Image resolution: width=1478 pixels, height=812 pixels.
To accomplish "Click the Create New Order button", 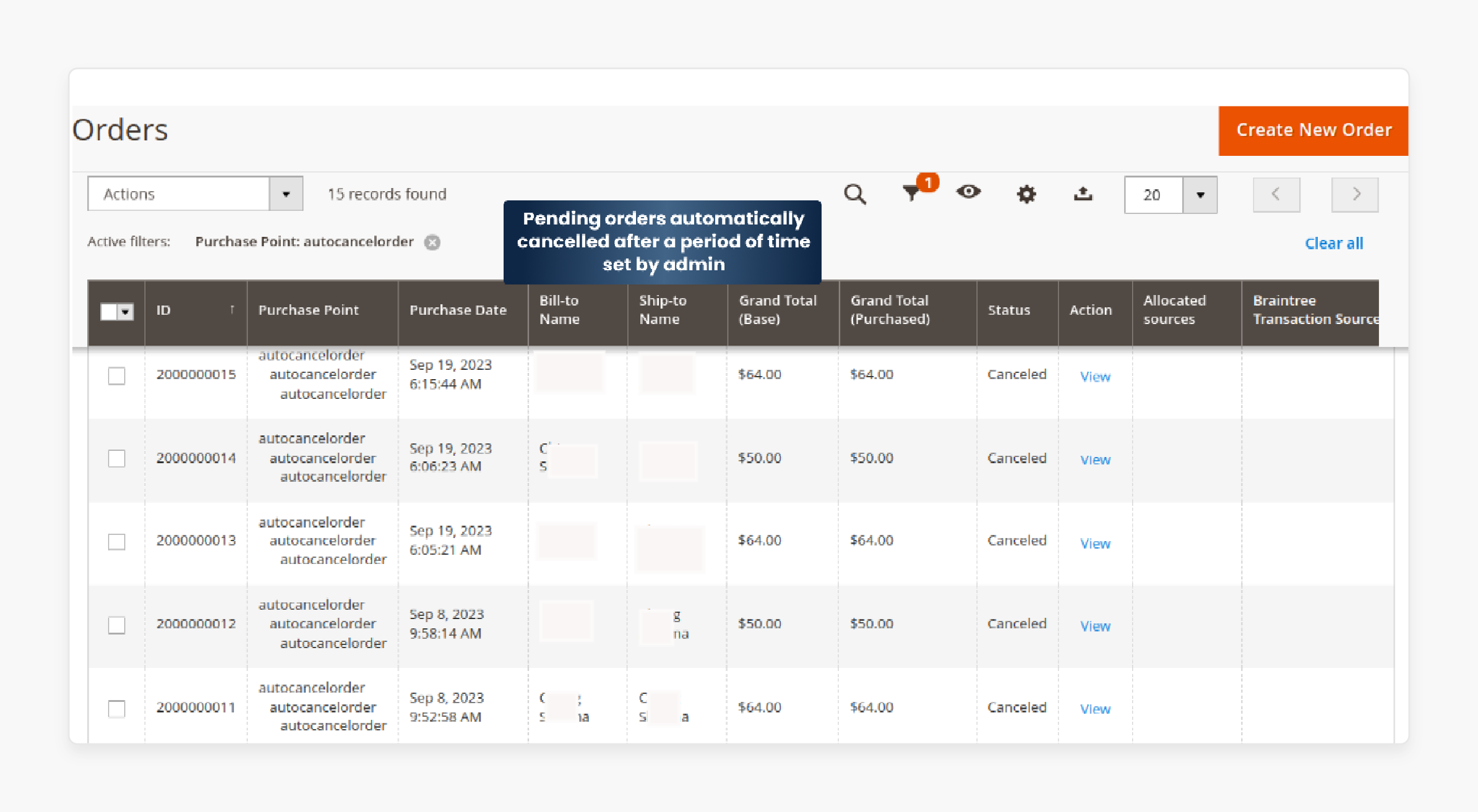I will pos(1313,130).
